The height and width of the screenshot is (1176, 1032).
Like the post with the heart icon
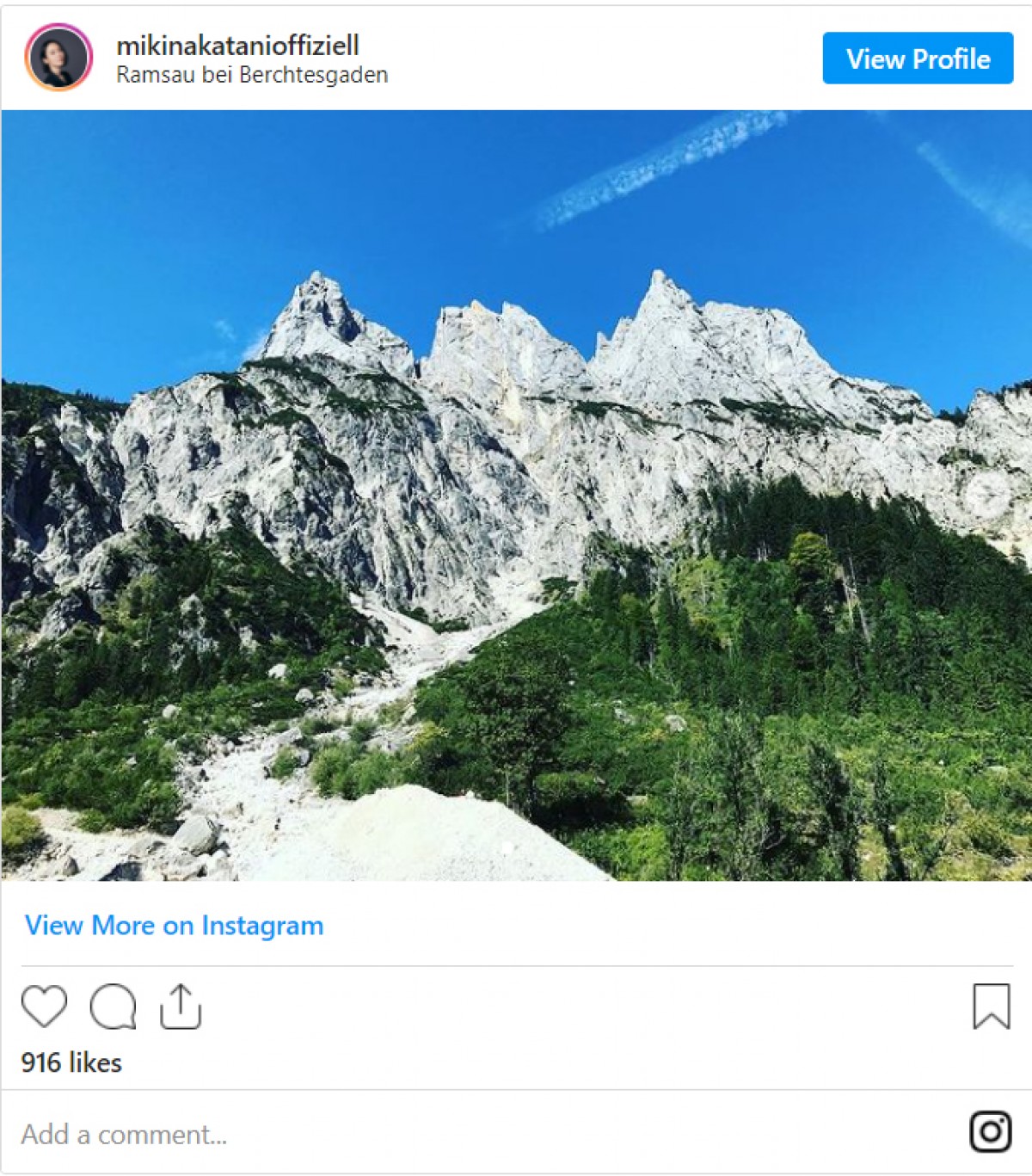(x=44, y=1006)
